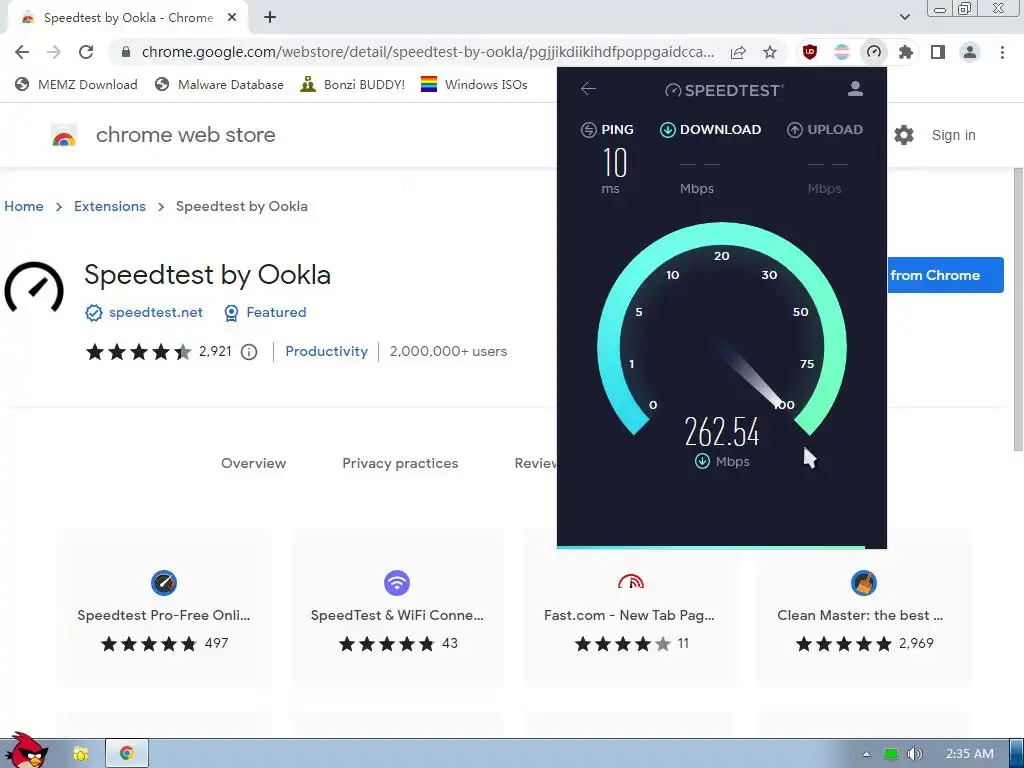Open uBlock Origin extension icon
The height and width of the screenshot is (768, 1024).
tap(810, 52)
